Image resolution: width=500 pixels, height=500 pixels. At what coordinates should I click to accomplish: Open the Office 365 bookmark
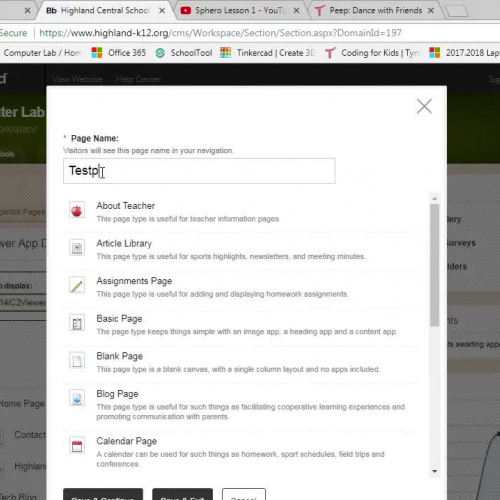[x=119, y=53]
